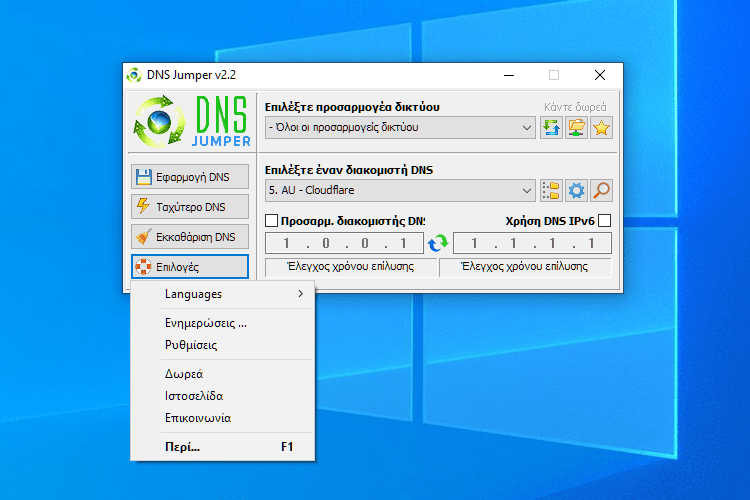This screenshot has height=500, width=750.
Task: Select Ρυθμίσεις menu entry
Action: pos(222,345)
